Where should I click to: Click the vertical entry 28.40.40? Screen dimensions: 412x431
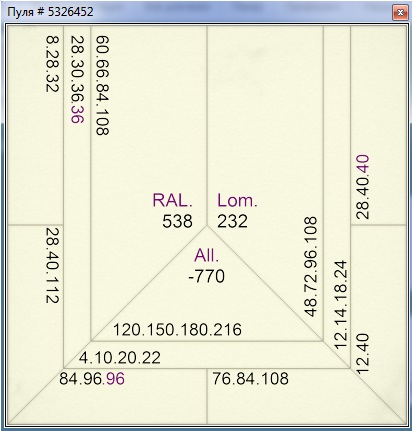pyautogui.click(x=363, y=187)
